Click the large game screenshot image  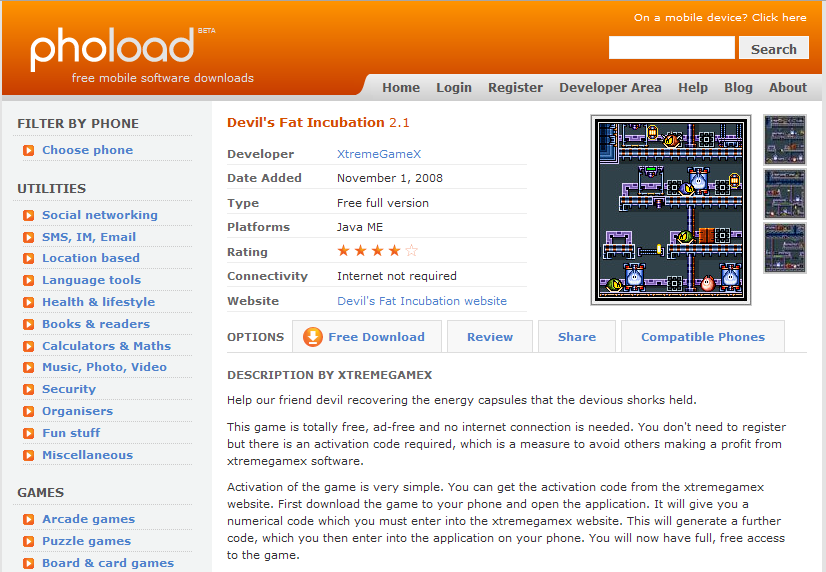coord(671,210)
